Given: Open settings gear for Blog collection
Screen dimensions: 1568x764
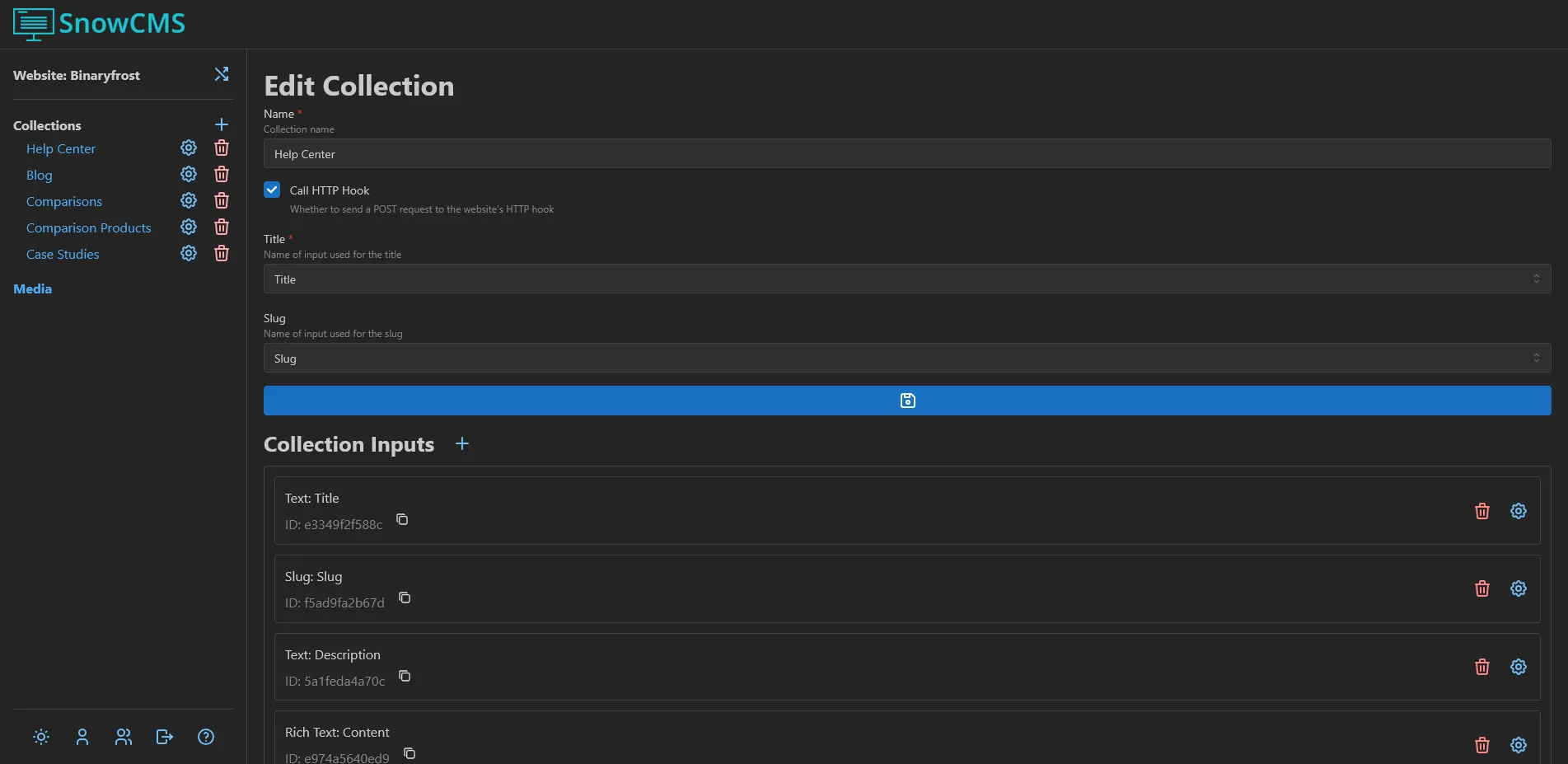Looking at the screenshot, I should (189, 174).
